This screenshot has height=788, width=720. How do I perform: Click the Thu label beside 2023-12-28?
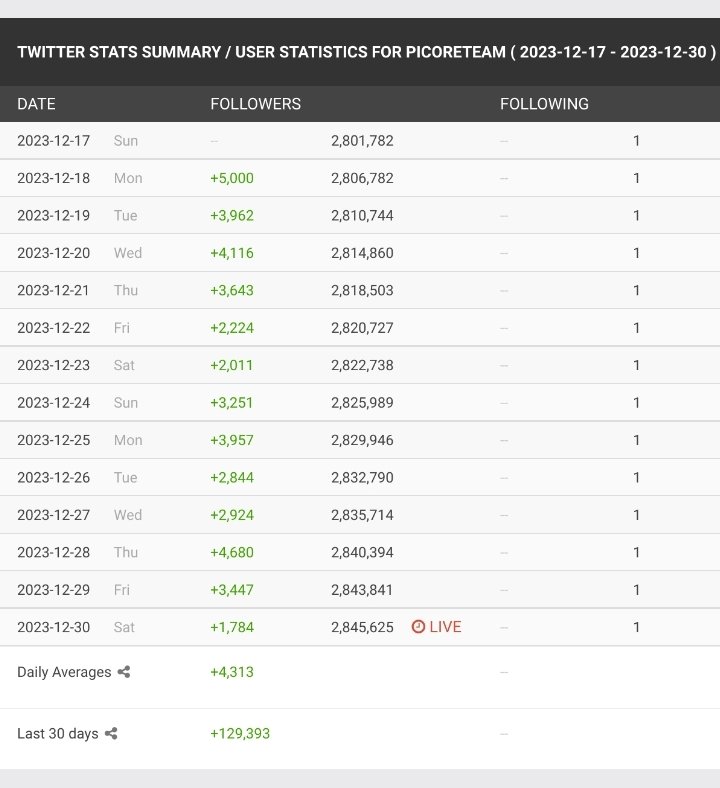pos(126,552)
